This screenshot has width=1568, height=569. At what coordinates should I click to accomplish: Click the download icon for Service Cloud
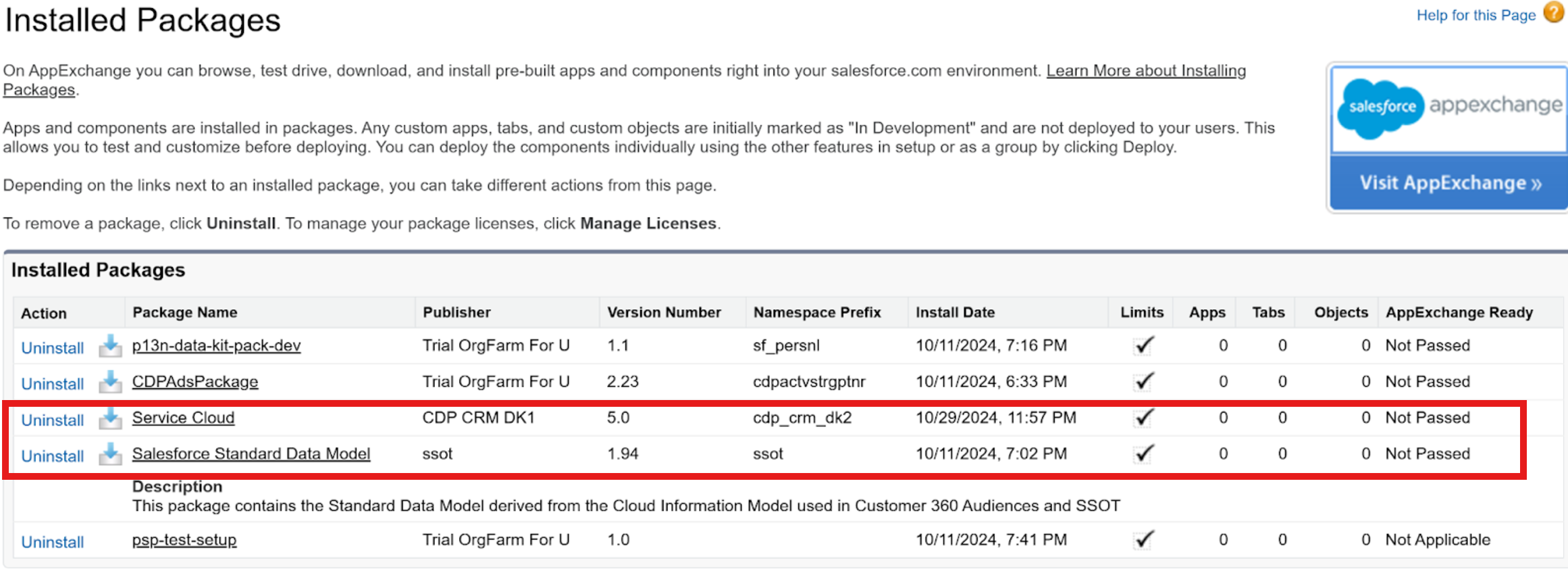tap(110, 418)
